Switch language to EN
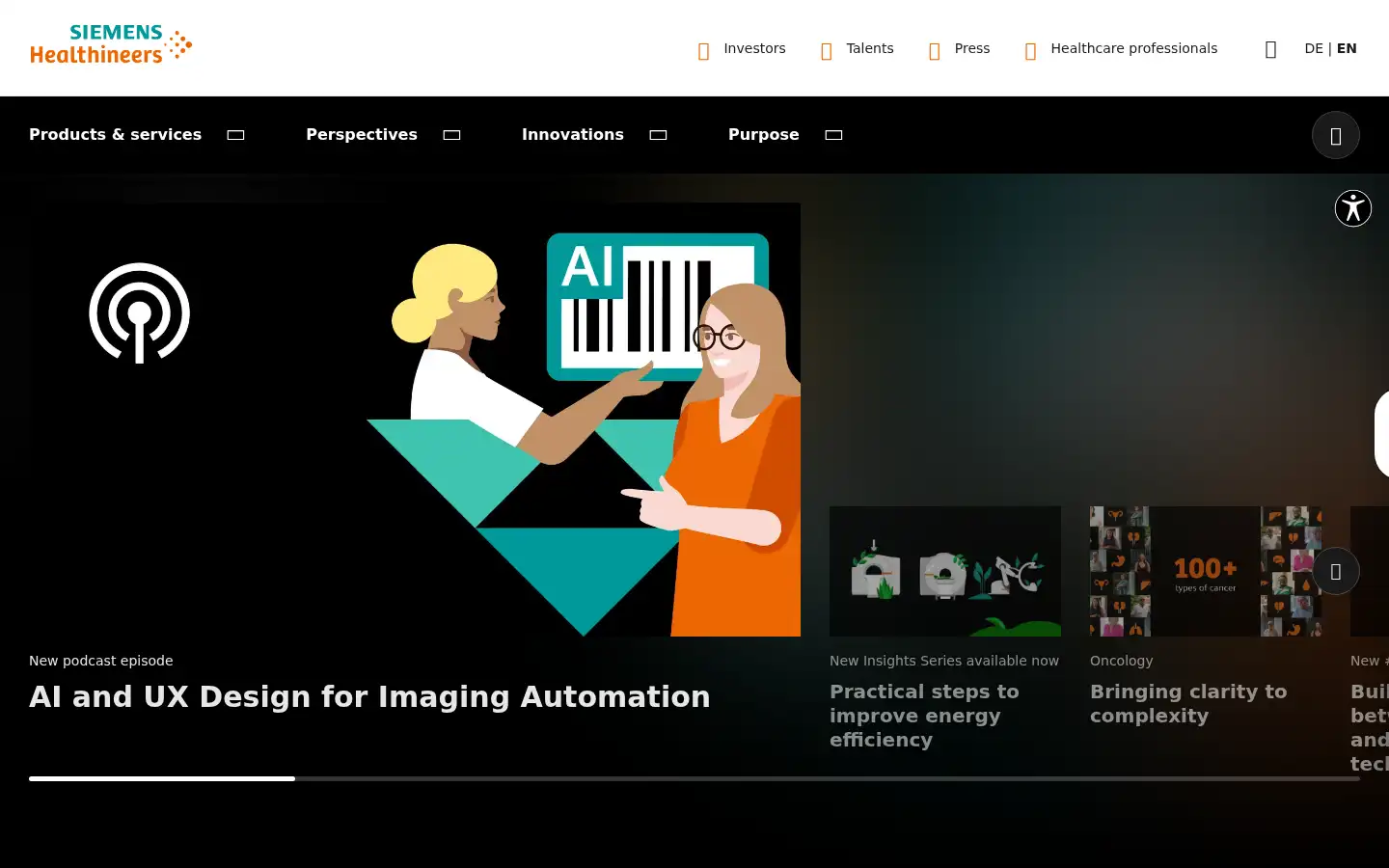Screen dimensions: 1389x868 coord(1347,48)
